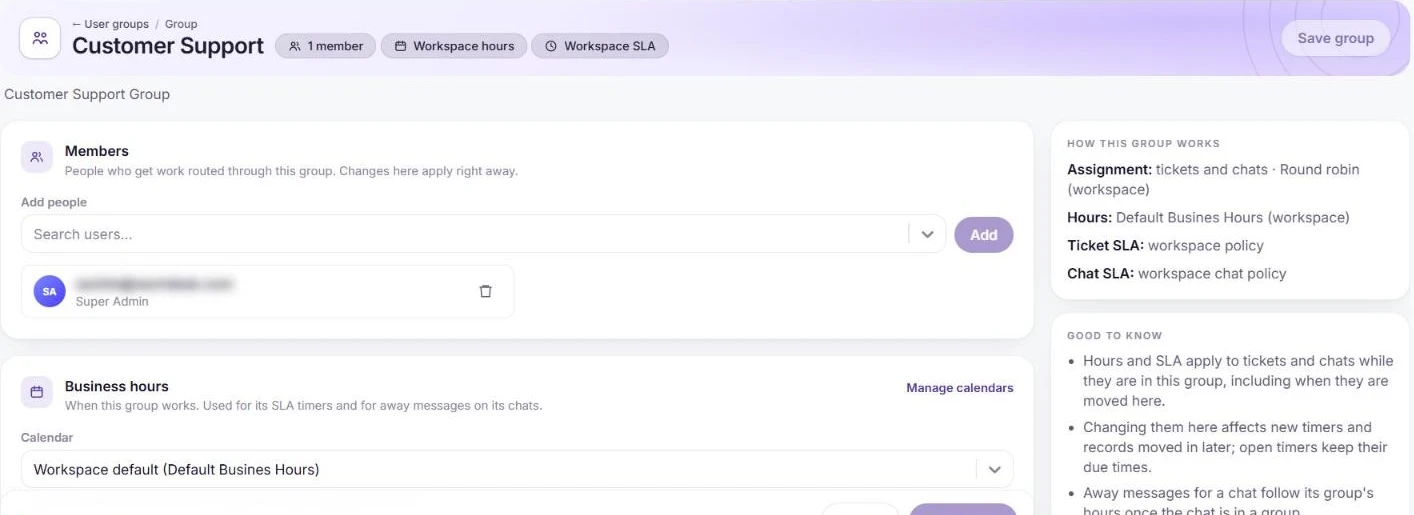
Task: Open Manage calendars link
Action: 960,388
